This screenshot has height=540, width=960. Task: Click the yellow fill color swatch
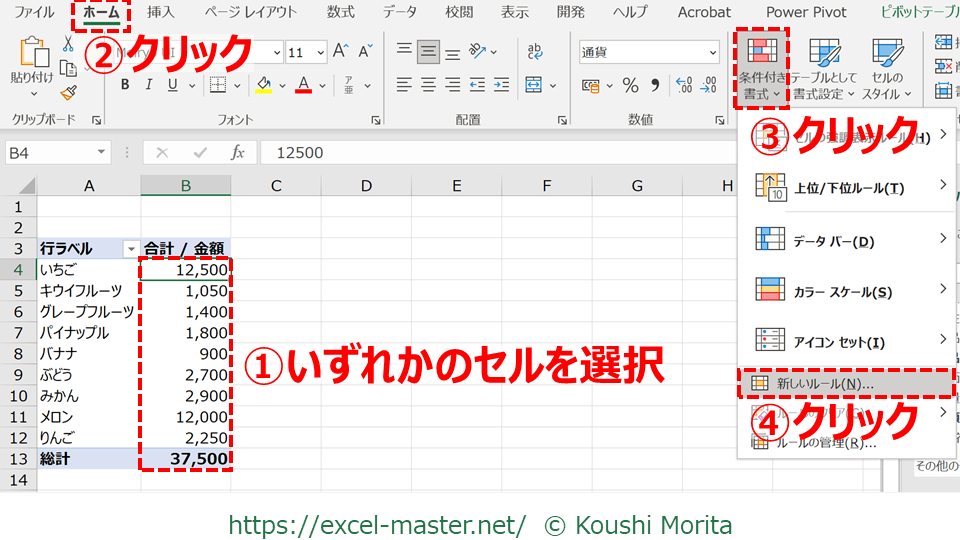point(264,85)
